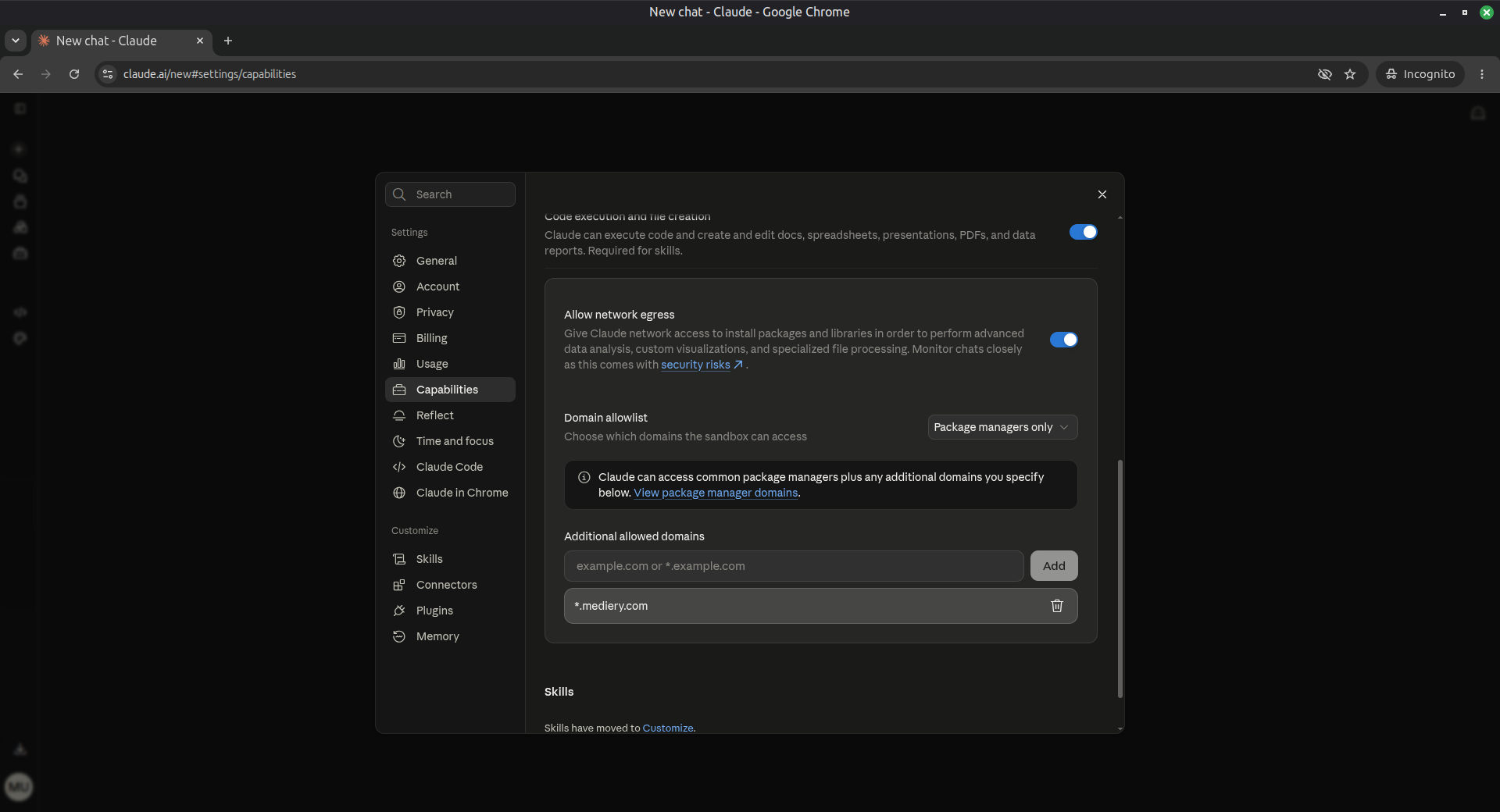This screenshot has width=1500, height=812.
Task: Follow the Customize link under Skills
Action: [668, 728]
